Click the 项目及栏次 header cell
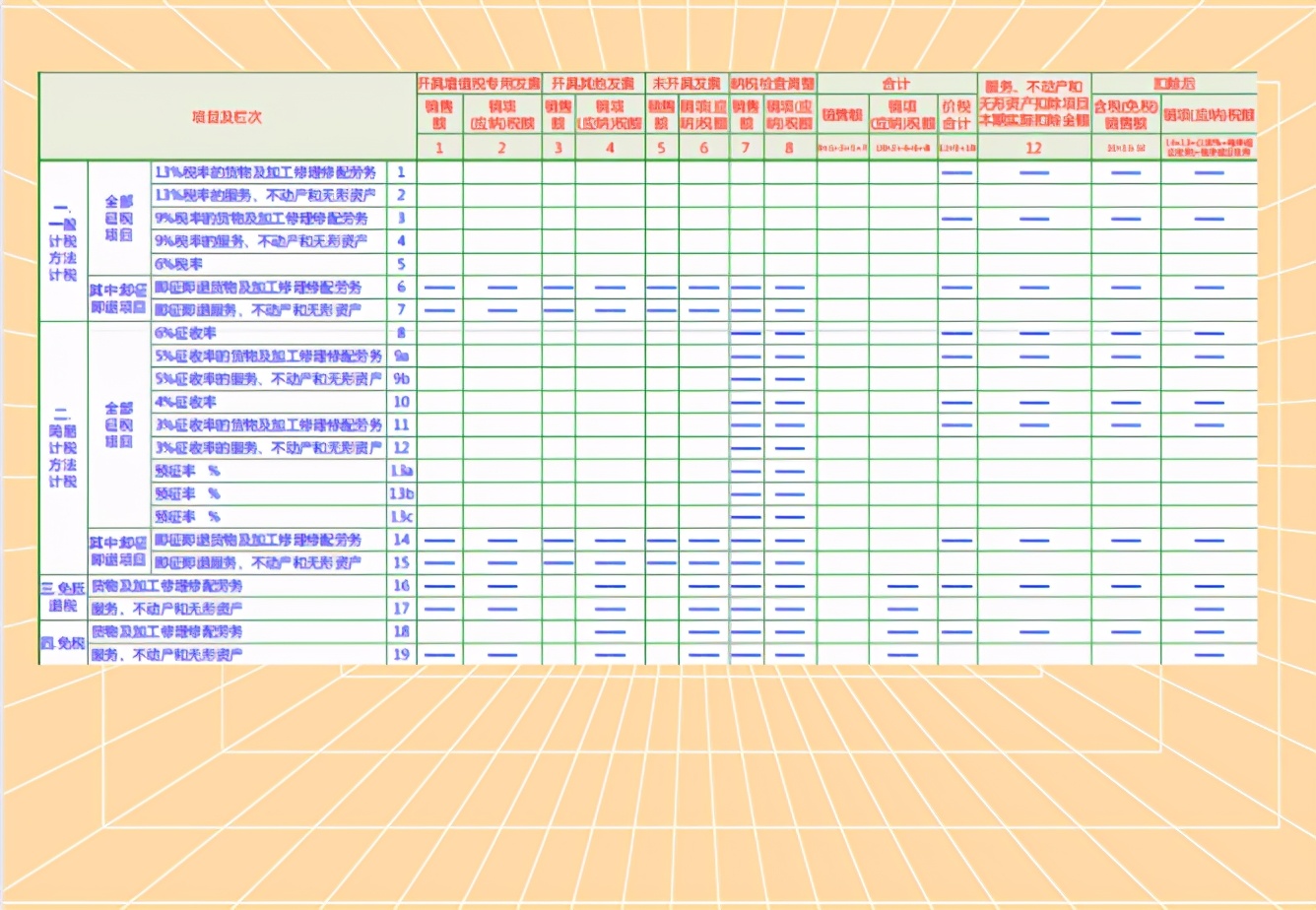 click(x=227, y=116)
